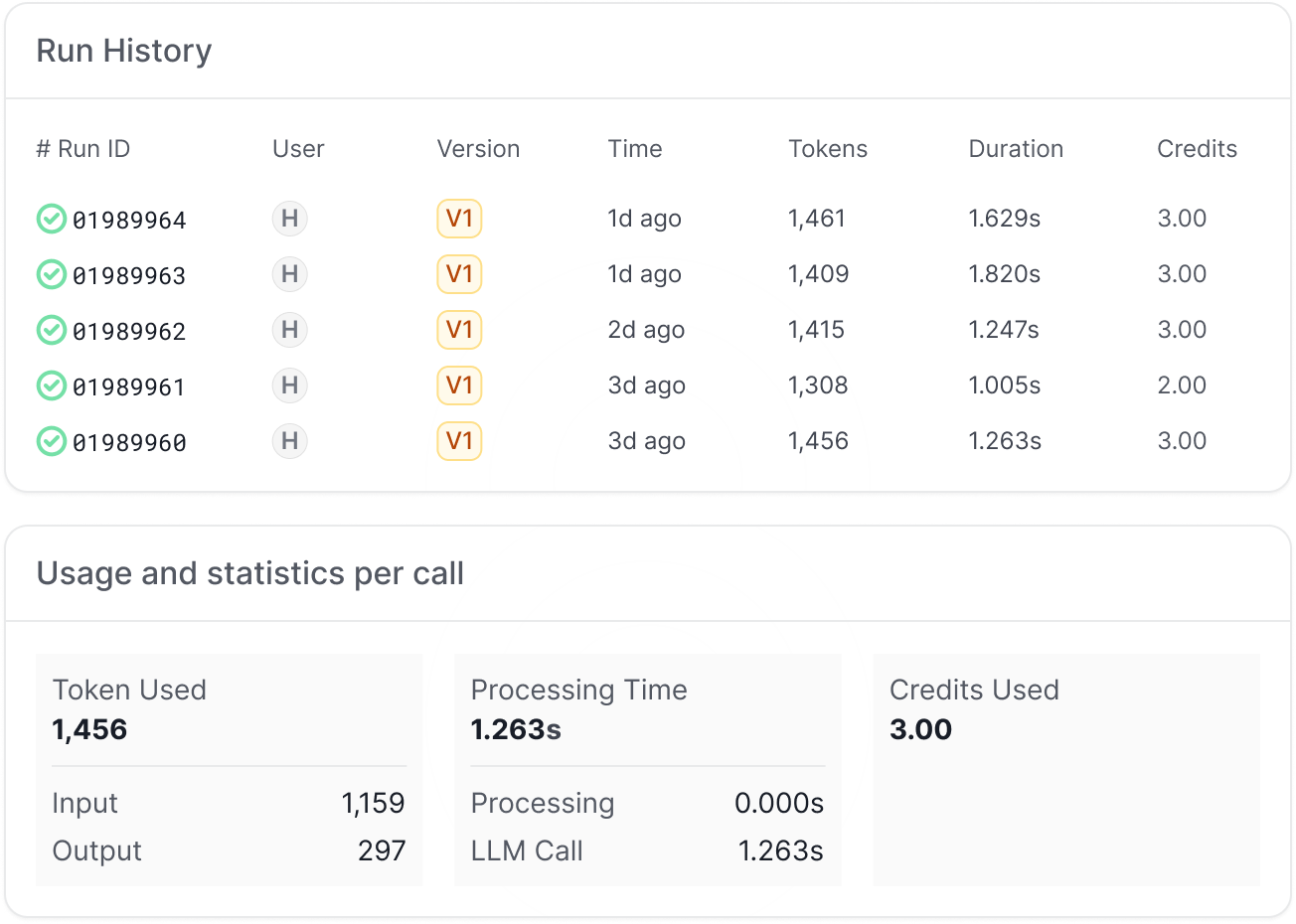Image resolution: width=1296 pixels, height=924 pixels.
Task: Click the Processing Time statistics card
Action: 647,769
